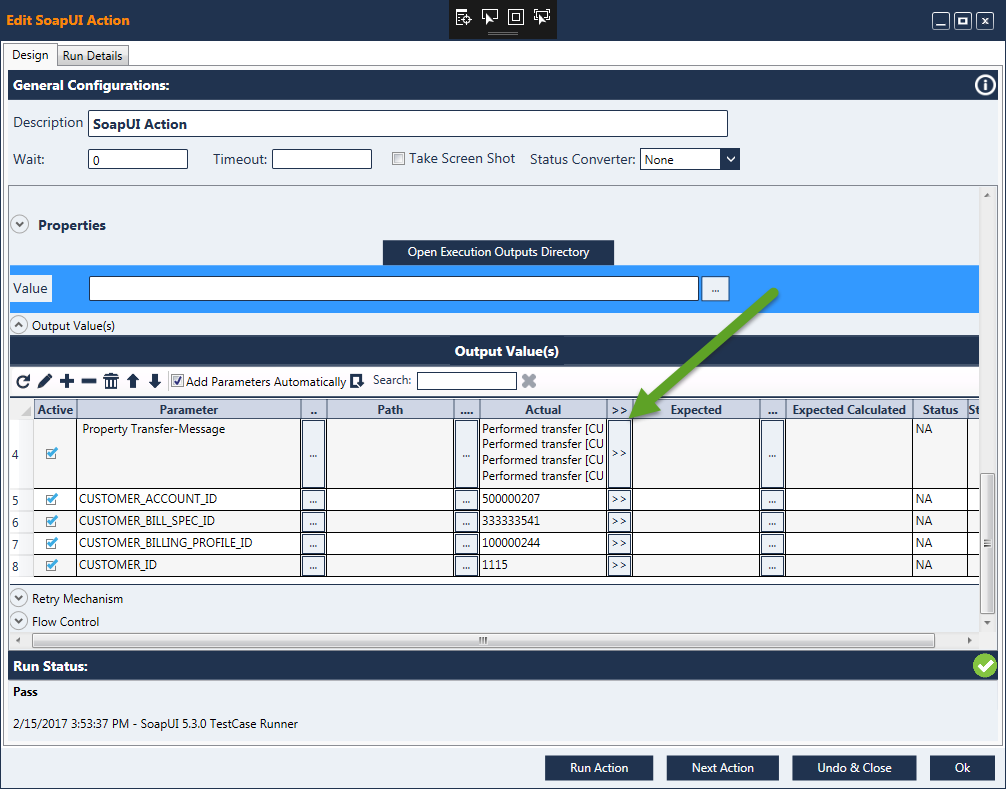Click the pencil edit icon in Output Values toolbar

pos(45,382)
